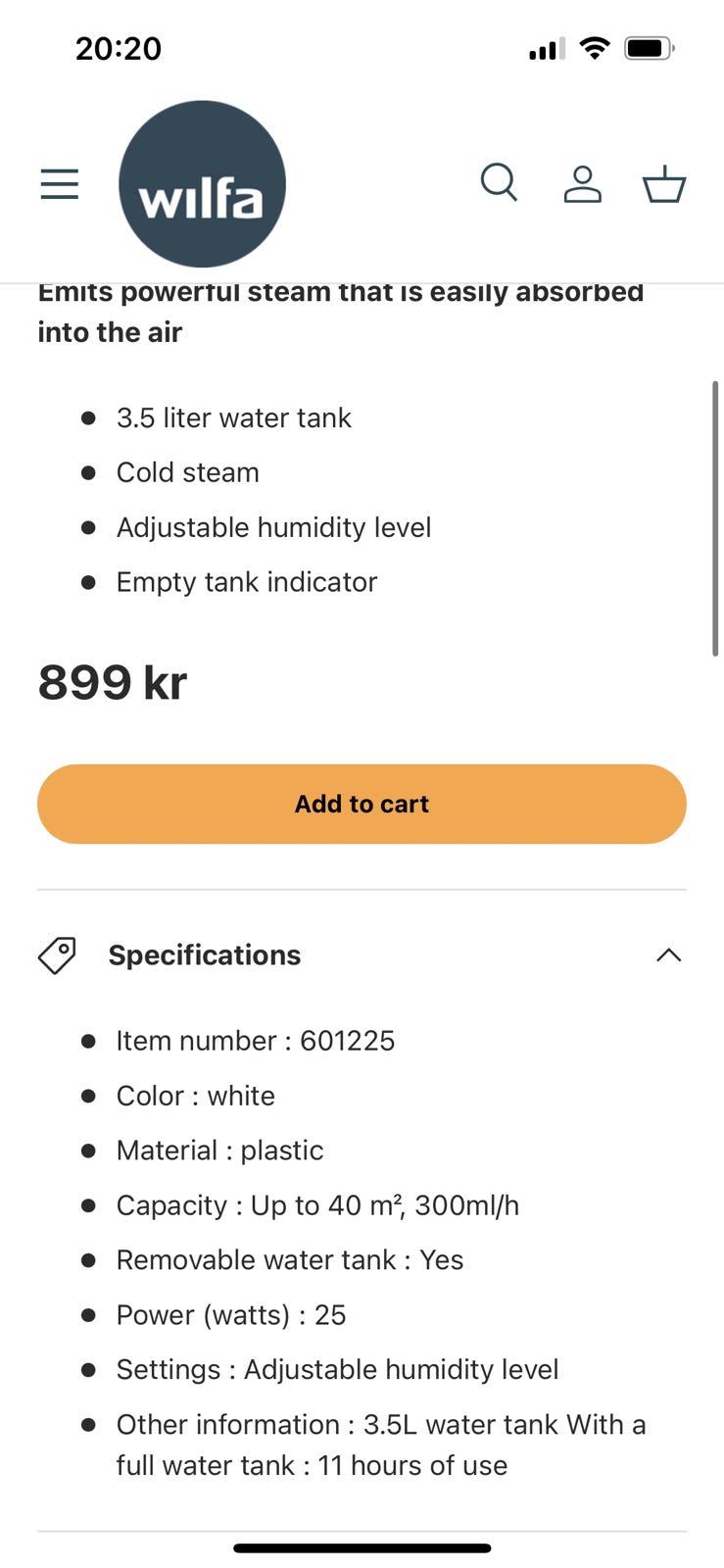This screenshot has width=724, height=1568.
Task: Tap the 20:20 clock in the status bar
Action: pos(119,48)
